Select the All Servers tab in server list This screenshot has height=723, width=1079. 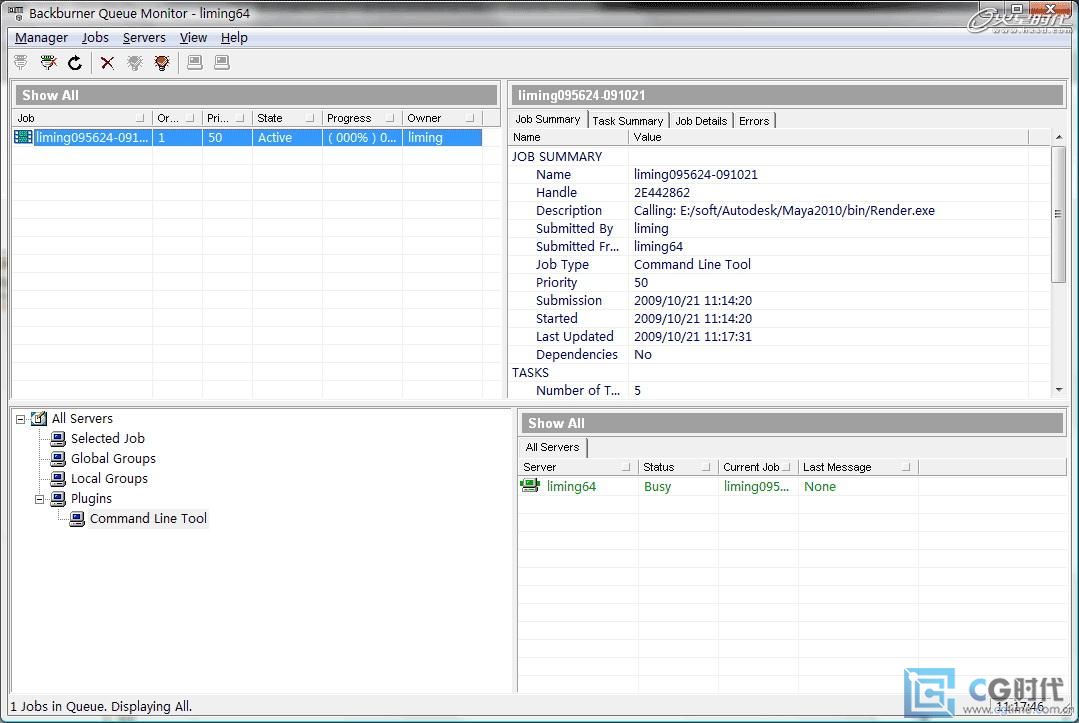[x=553, y=447]
